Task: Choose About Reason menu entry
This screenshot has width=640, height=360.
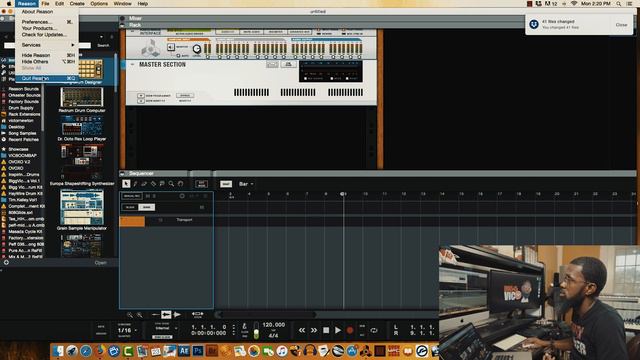Action: [47, 12]
